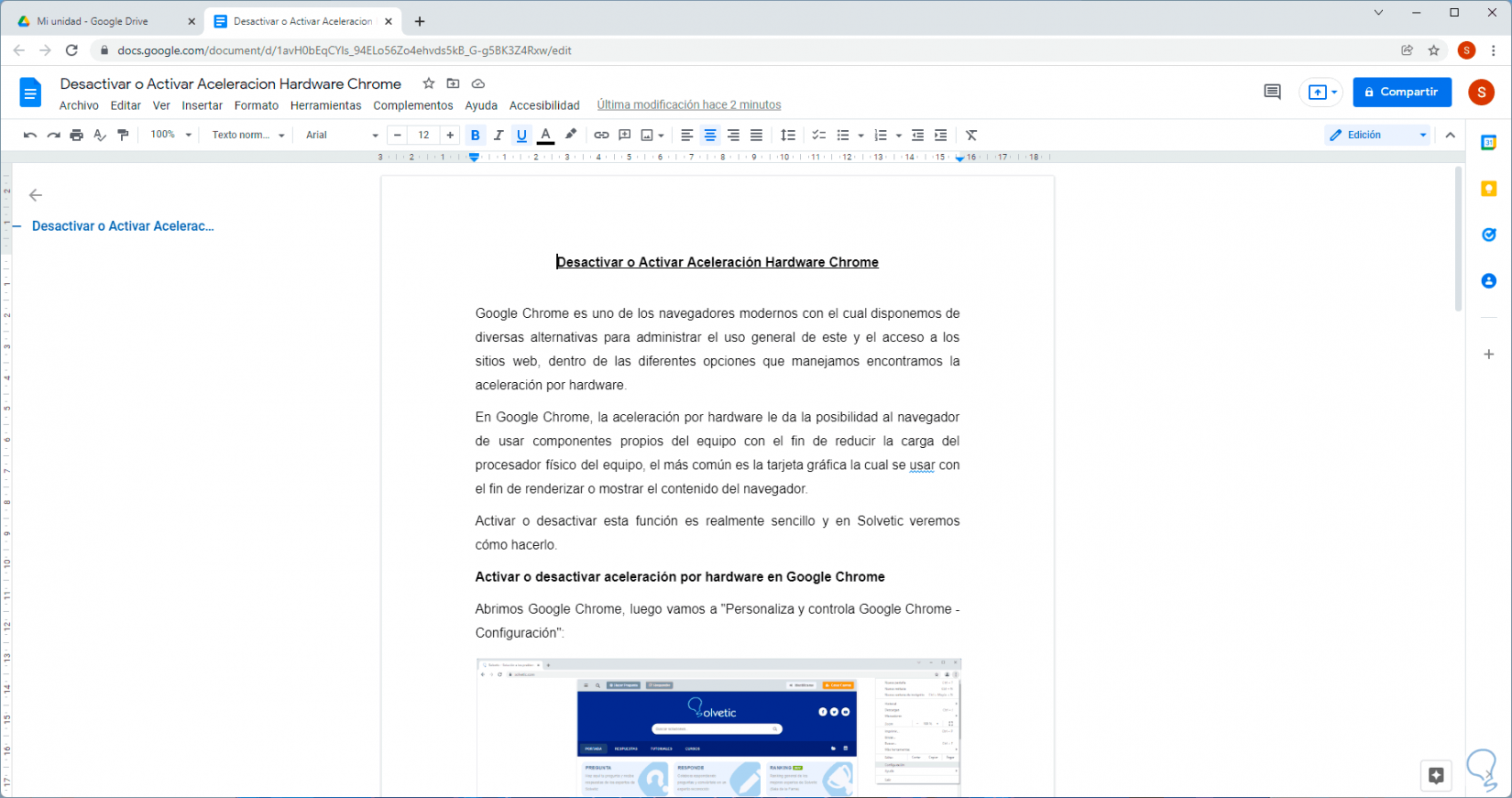1512x798 pixels.
Task: Align text to the right
Action: coord(733,136)
